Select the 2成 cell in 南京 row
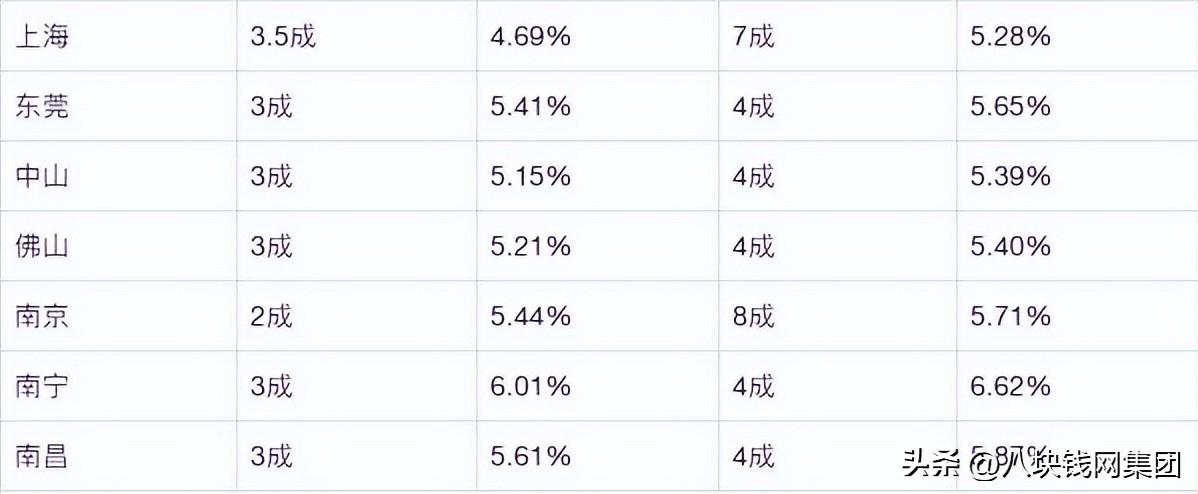This screenshot has width=1198, height=494. tap(271, 317)
